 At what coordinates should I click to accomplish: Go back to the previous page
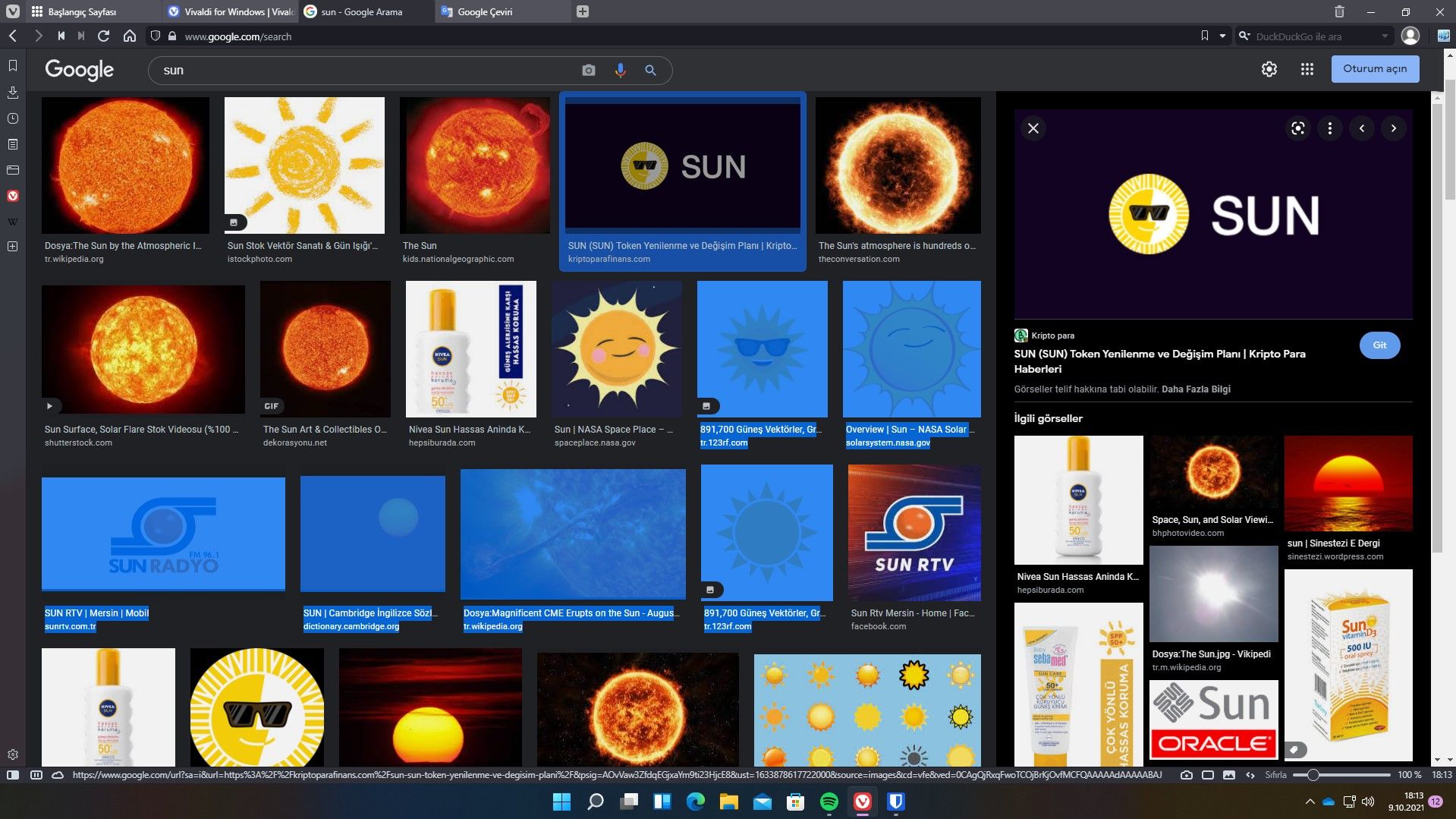[x=13, y=36]
